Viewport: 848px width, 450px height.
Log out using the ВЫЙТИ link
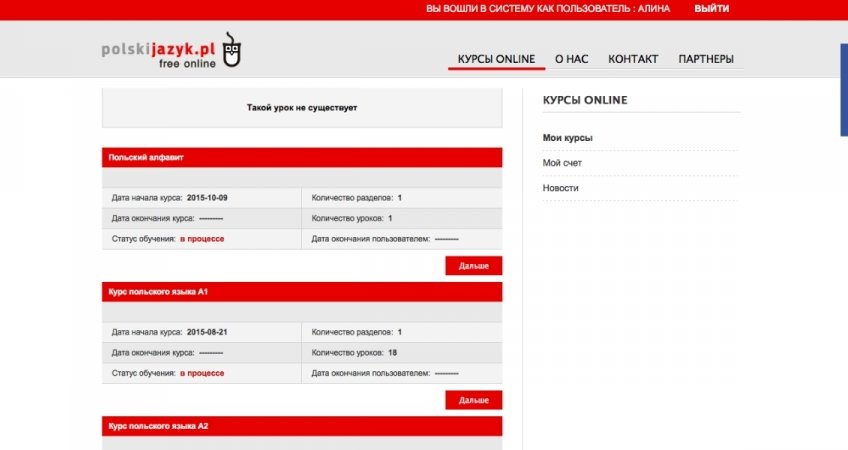click(711, 9)
